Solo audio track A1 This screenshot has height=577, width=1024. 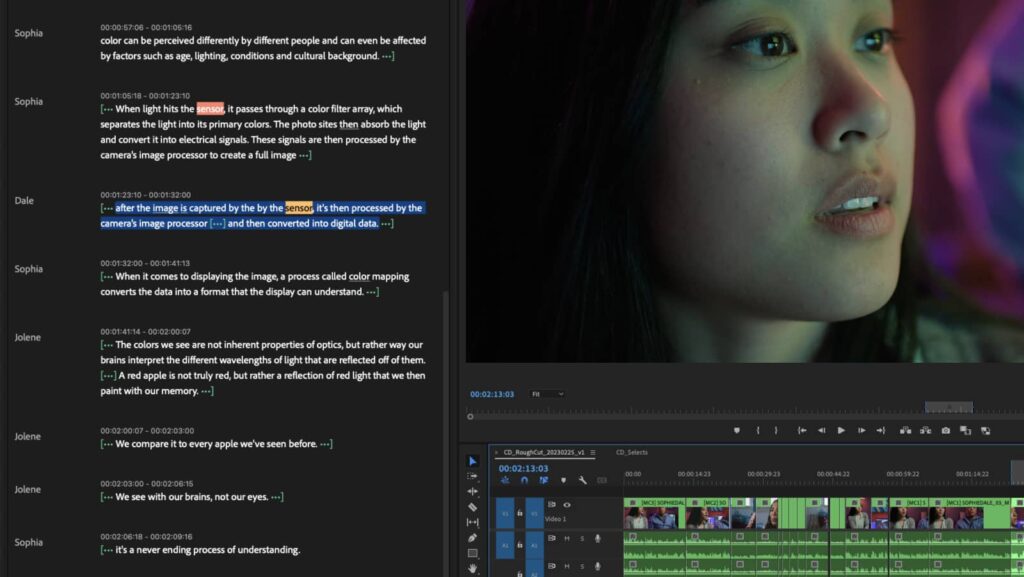point(582,538)
